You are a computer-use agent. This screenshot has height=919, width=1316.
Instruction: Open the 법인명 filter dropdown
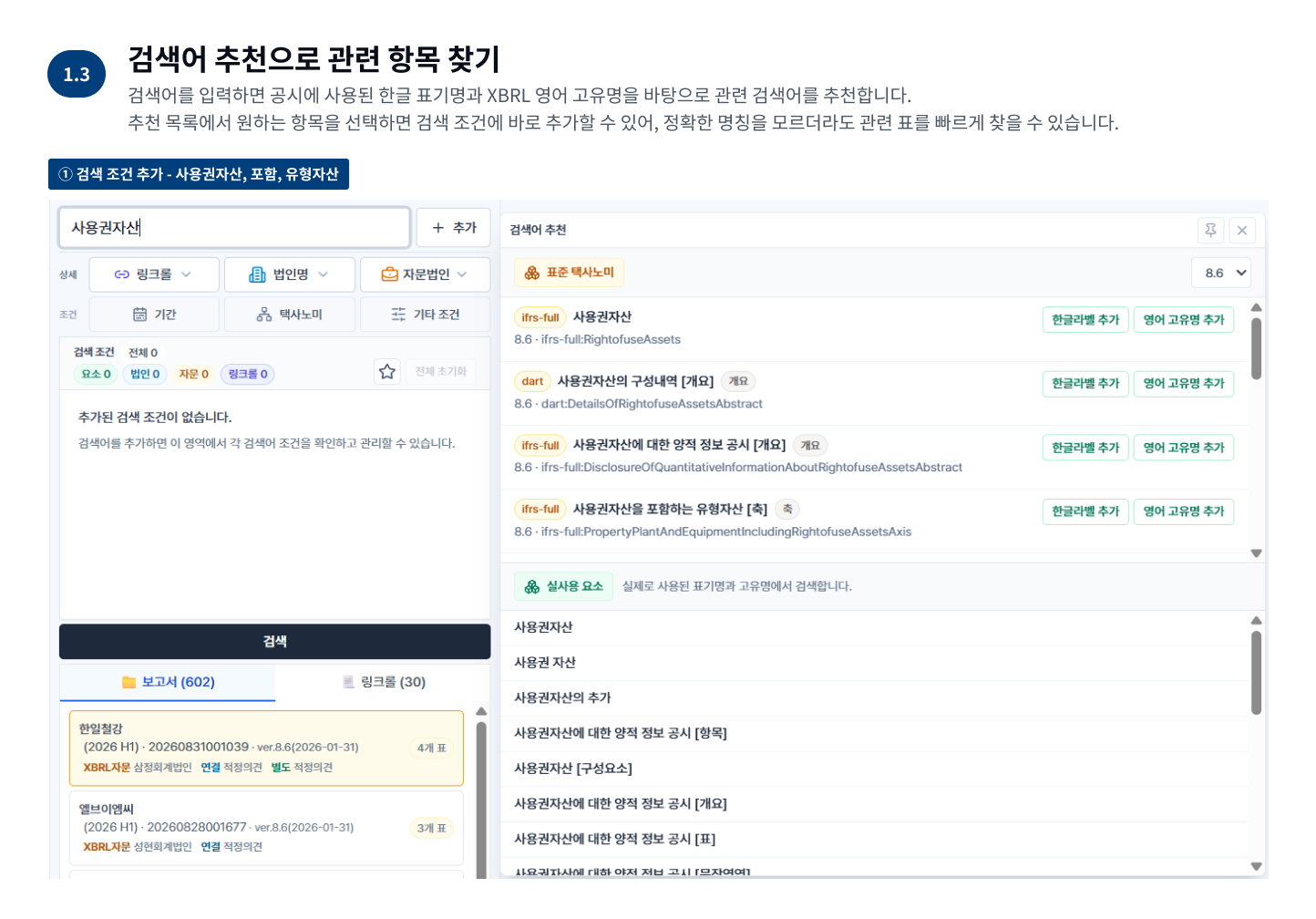click(x=290, y=274)
